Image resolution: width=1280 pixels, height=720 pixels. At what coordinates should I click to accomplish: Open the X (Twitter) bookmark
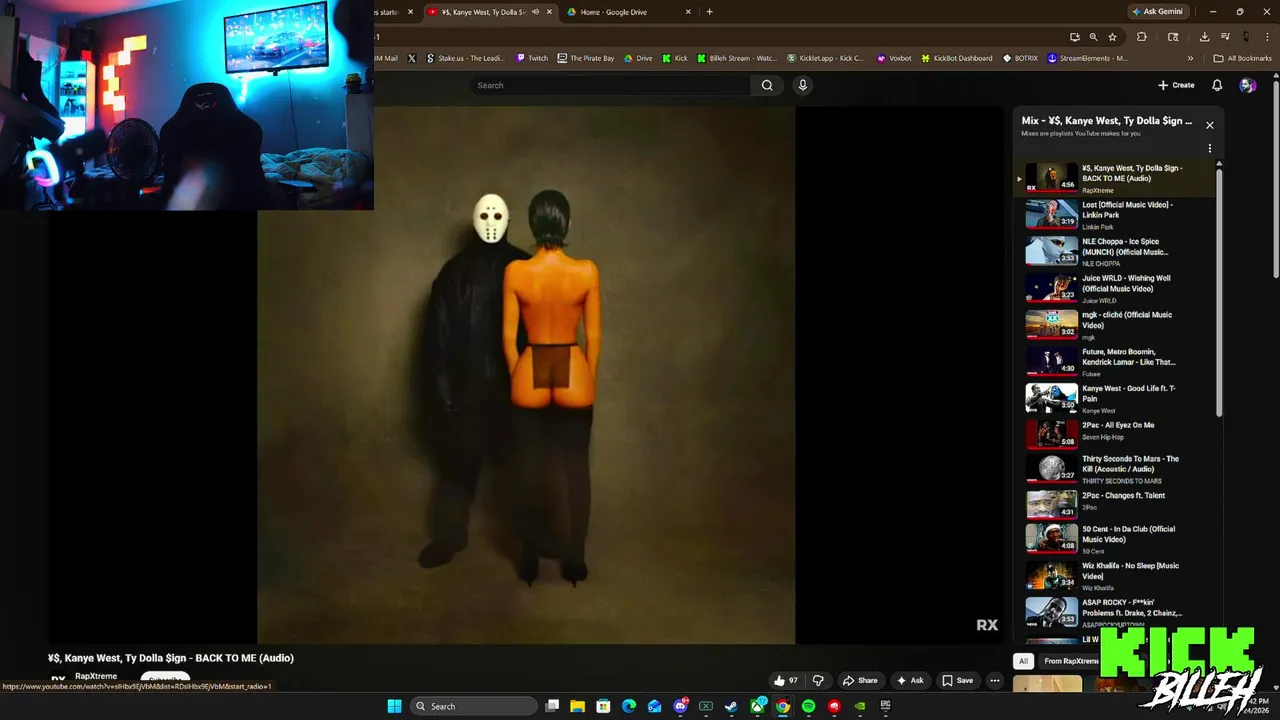point(411,58)
